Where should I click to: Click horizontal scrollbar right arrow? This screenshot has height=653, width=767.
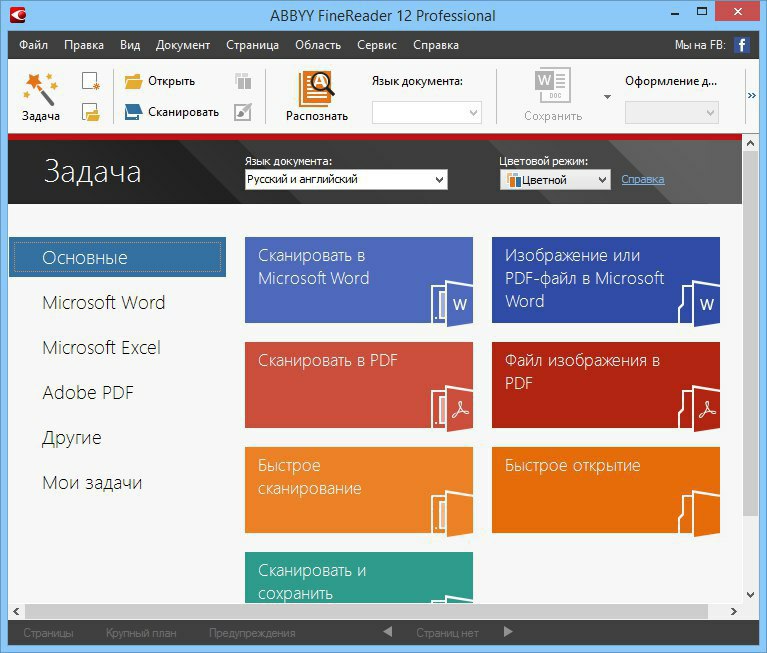pyautogui.click(x=733, y=611)
